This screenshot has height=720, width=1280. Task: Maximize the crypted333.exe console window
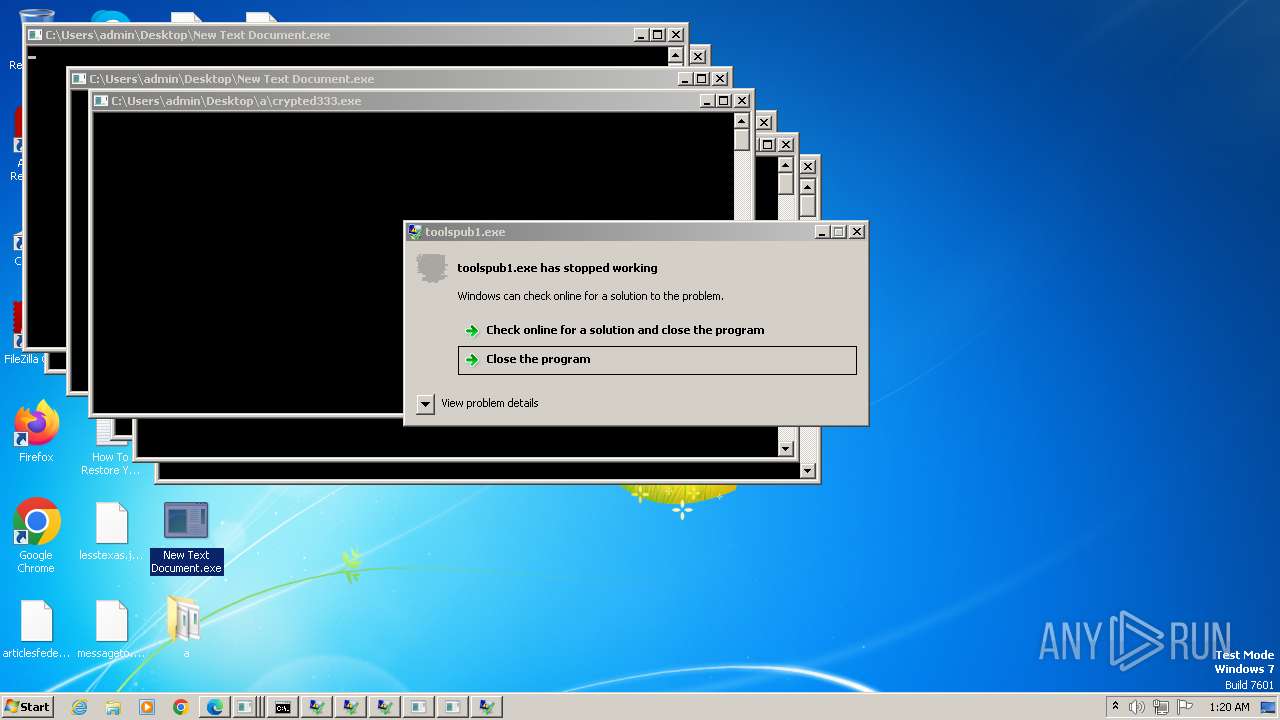(723, 101)
